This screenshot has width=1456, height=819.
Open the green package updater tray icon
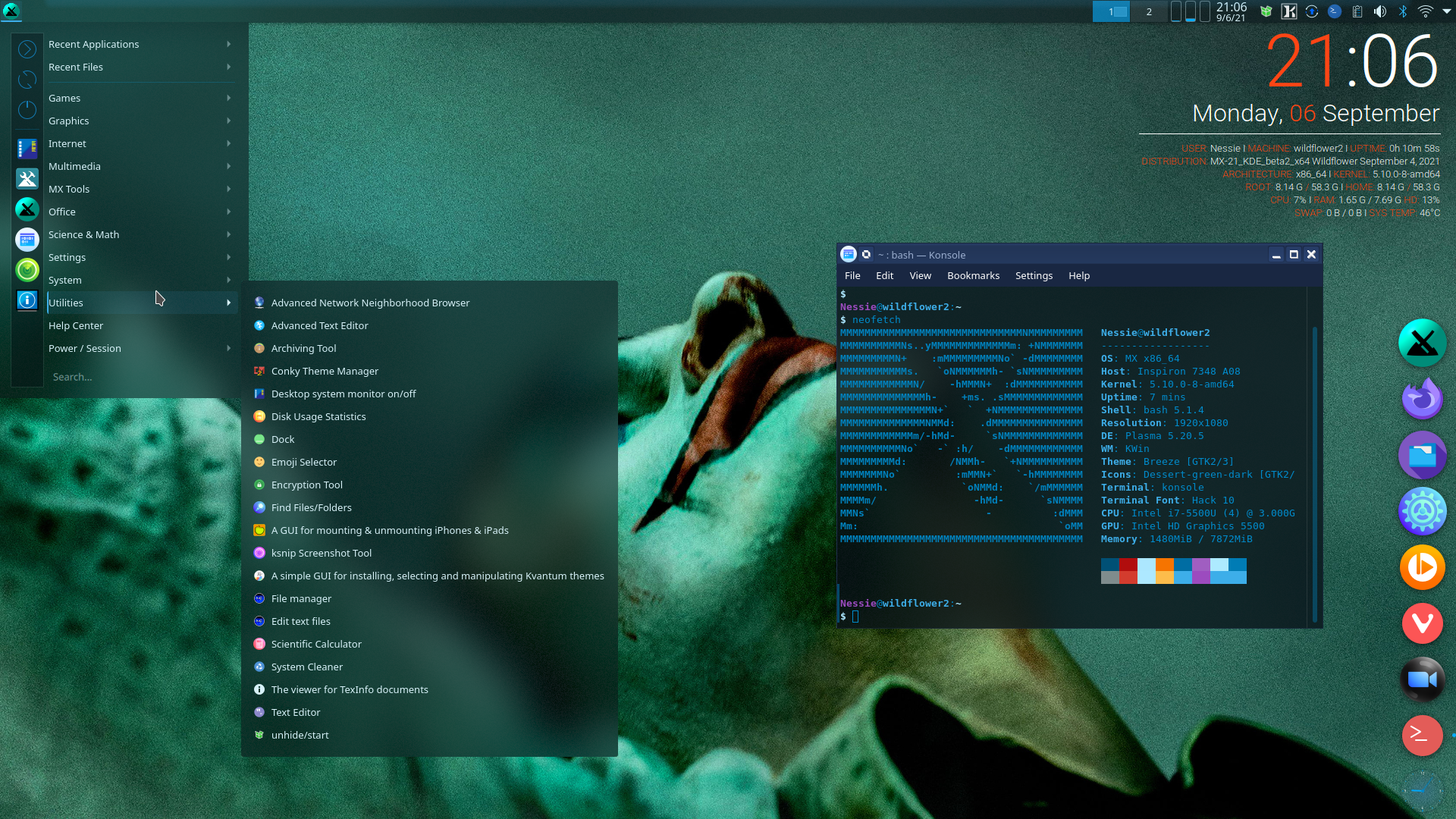pos(1266,11)
